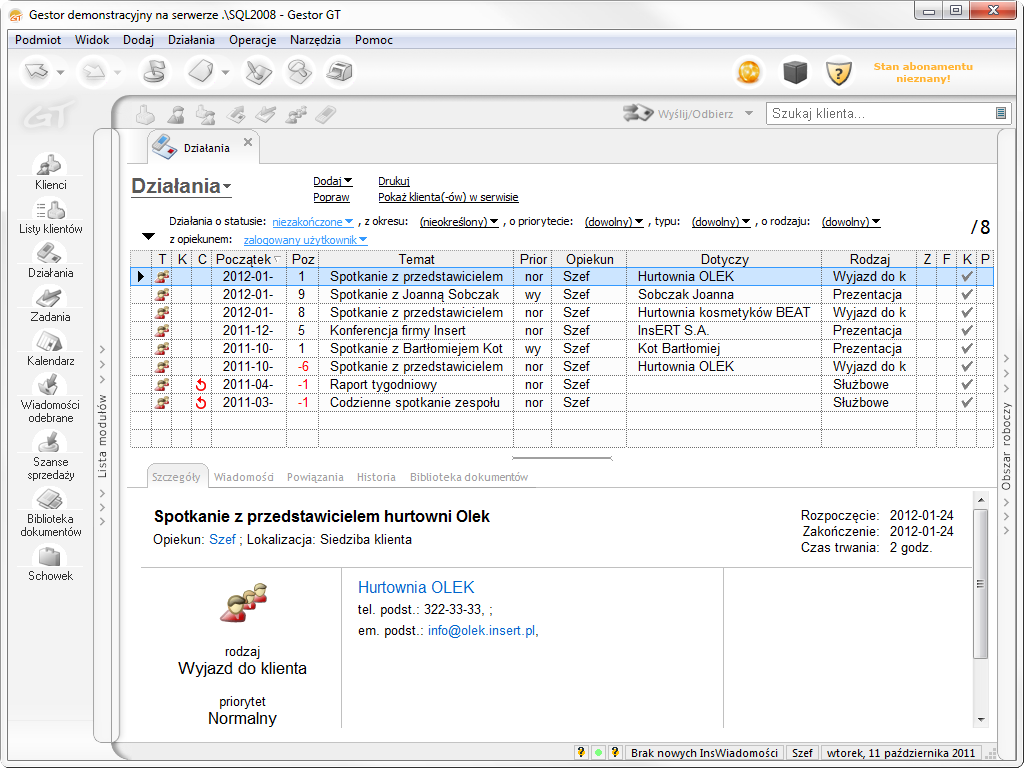
Task: Open the Schowek module icon
Action: (x=50, y=558)
